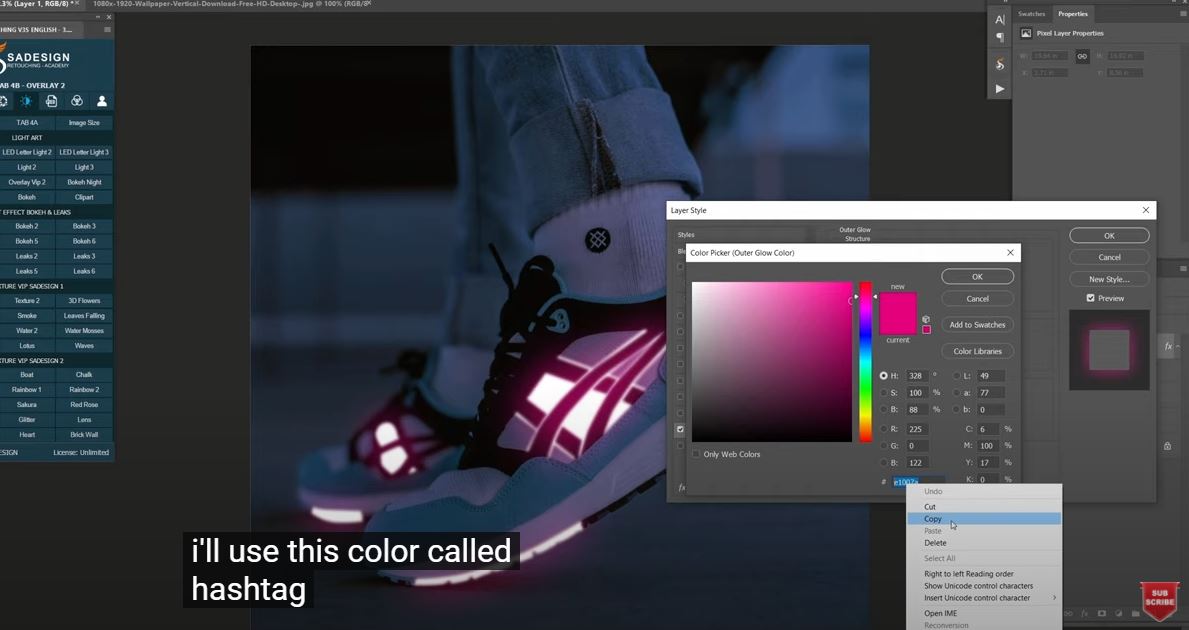Open the Character panel icon
This screenshot has width=1189, height=630.
point(1000,20)
